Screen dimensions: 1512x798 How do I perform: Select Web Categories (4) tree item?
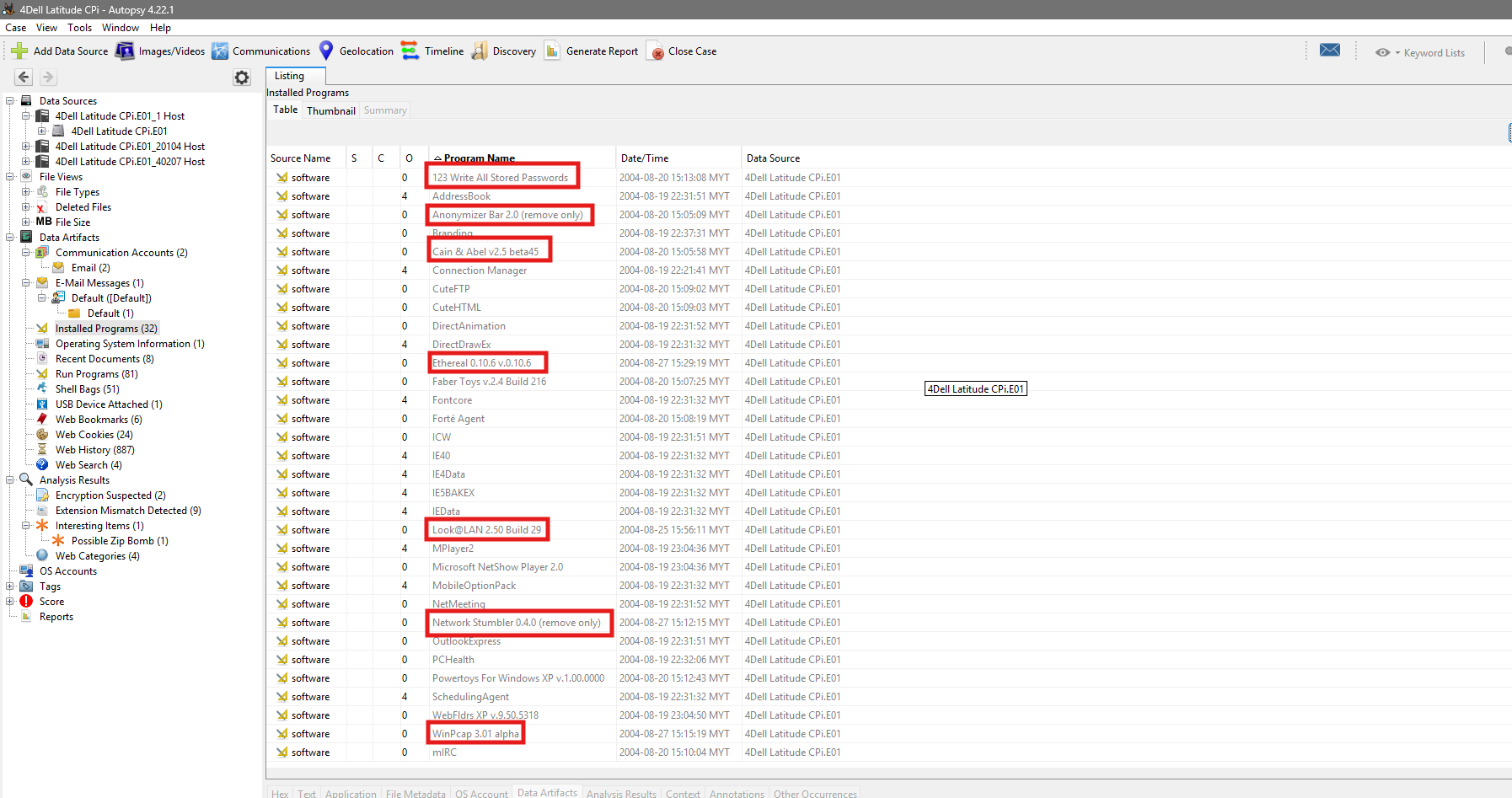tap(98, 556)
